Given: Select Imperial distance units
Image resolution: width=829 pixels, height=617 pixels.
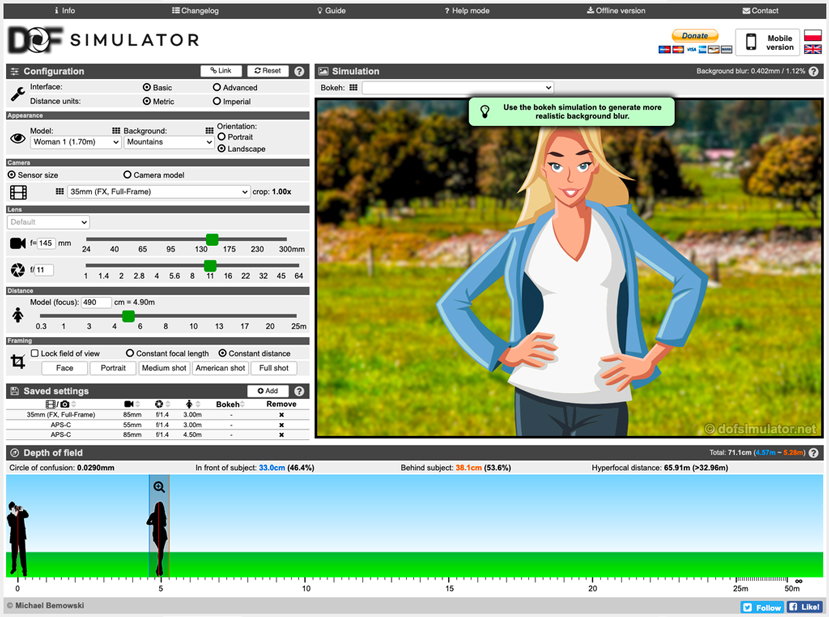Looking at the screenshot, I should pyautogui.click(x=217, y=101).
